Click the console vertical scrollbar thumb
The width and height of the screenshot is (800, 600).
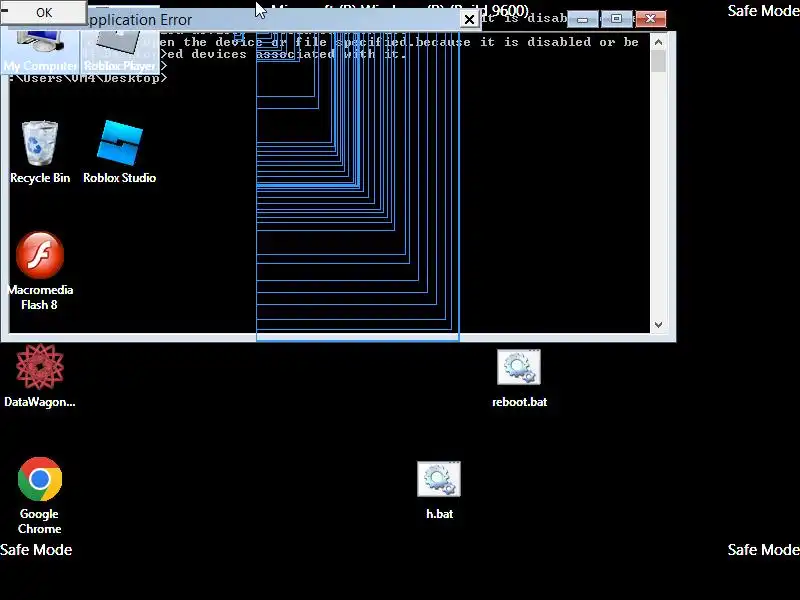click(658, 62)
